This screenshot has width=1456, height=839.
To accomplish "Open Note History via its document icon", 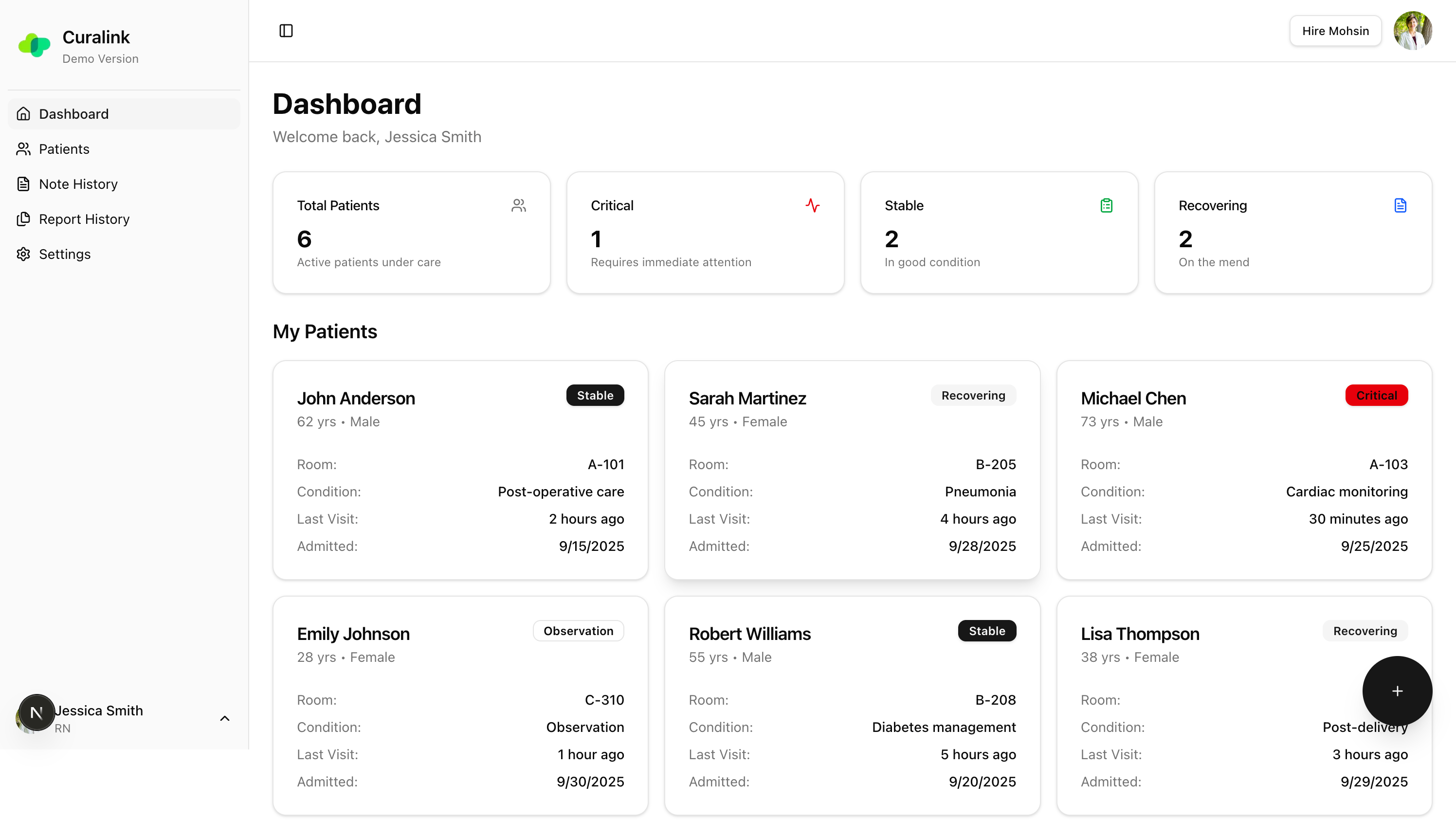I will [23, 183].
